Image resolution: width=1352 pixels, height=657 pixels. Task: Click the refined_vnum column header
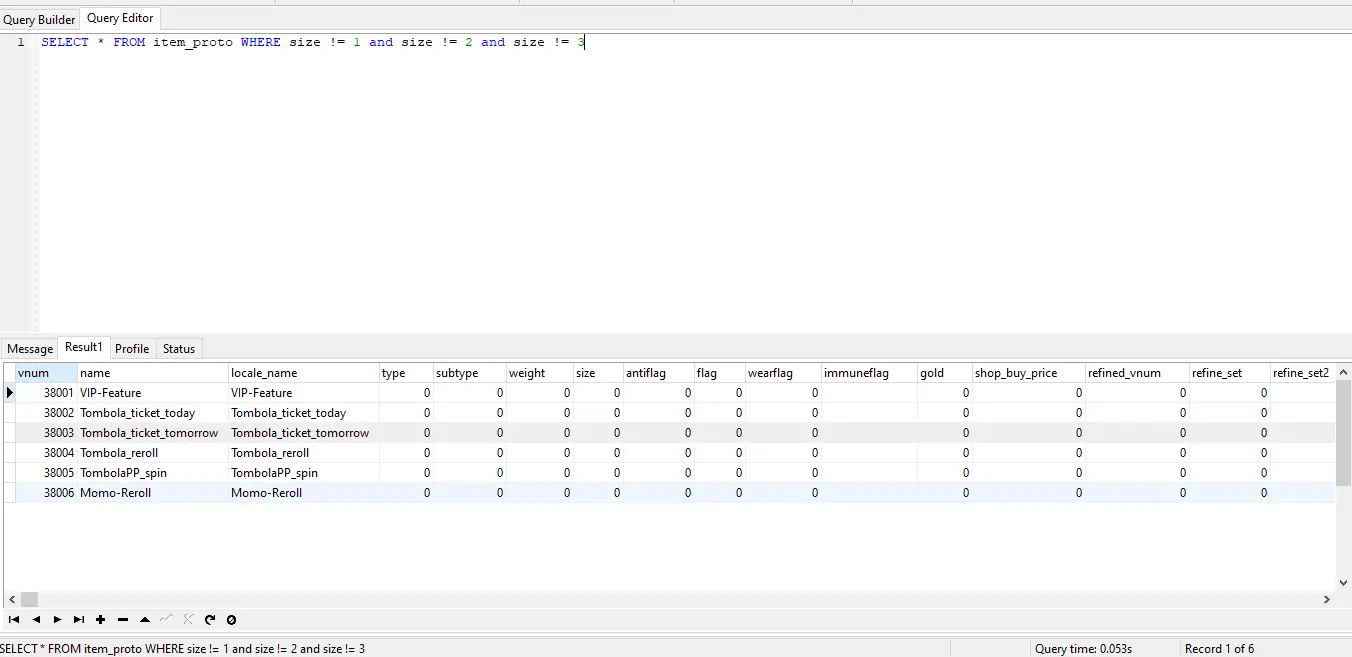pyautogui.click(x=1137, y=373)
